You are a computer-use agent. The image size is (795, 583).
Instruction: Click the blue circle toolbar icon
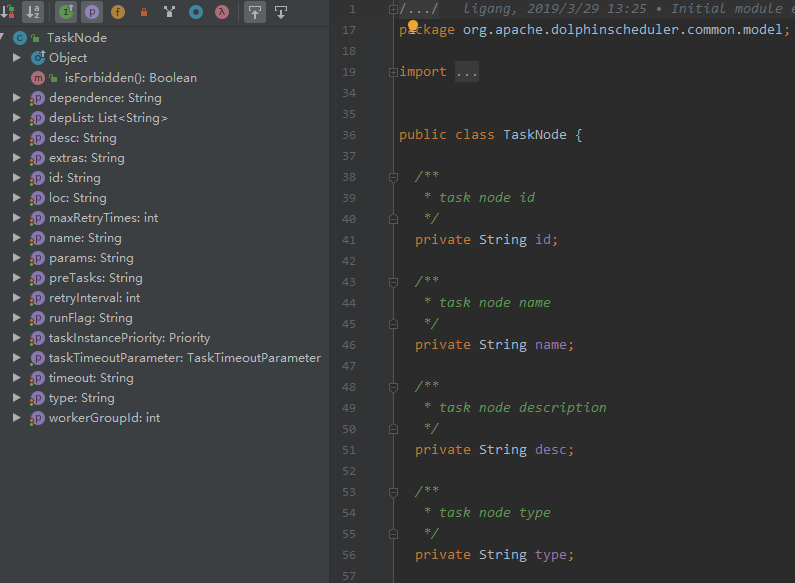coord(196,12)
